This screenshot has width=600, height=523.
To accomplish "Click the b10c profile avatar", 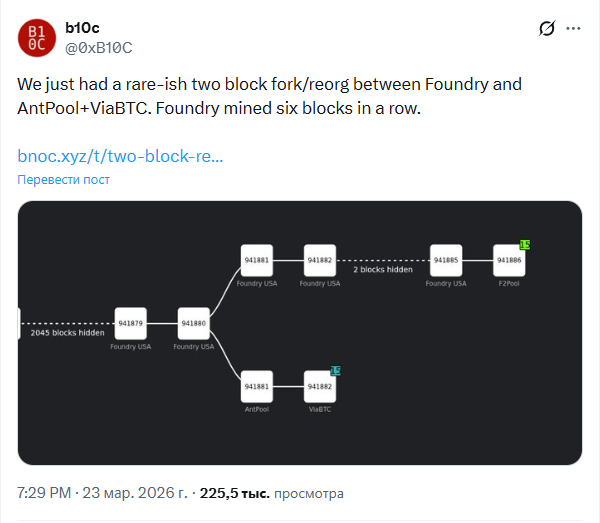I will coord(36,36).
